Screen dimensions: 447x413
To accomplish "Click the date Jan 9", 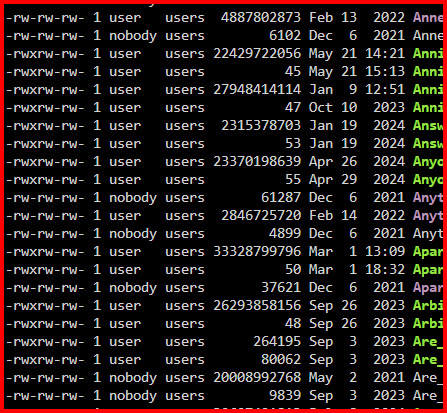I will tap(333, 89).
